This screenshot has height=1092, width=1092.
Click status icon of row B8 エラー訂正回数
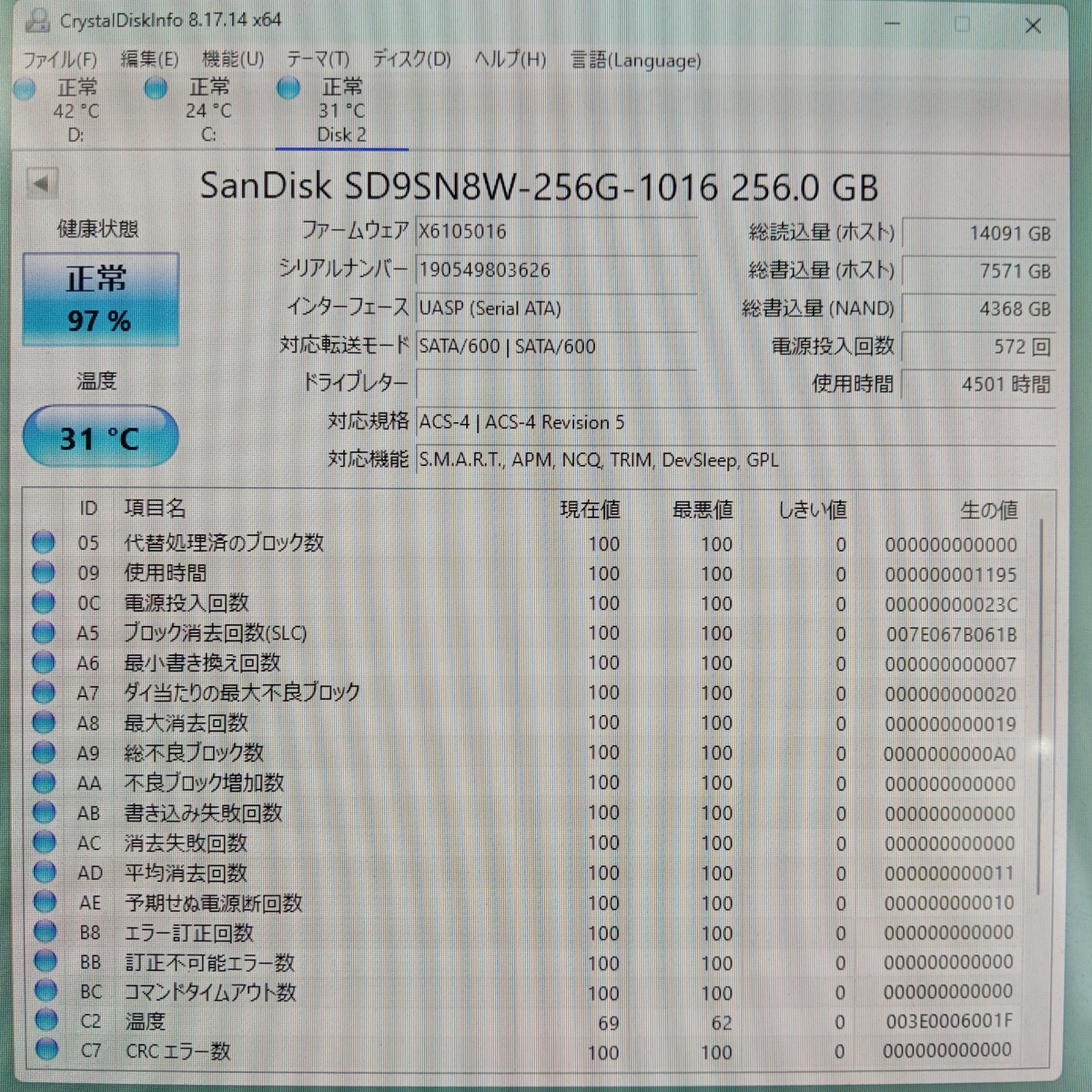[x=44, y=932]
